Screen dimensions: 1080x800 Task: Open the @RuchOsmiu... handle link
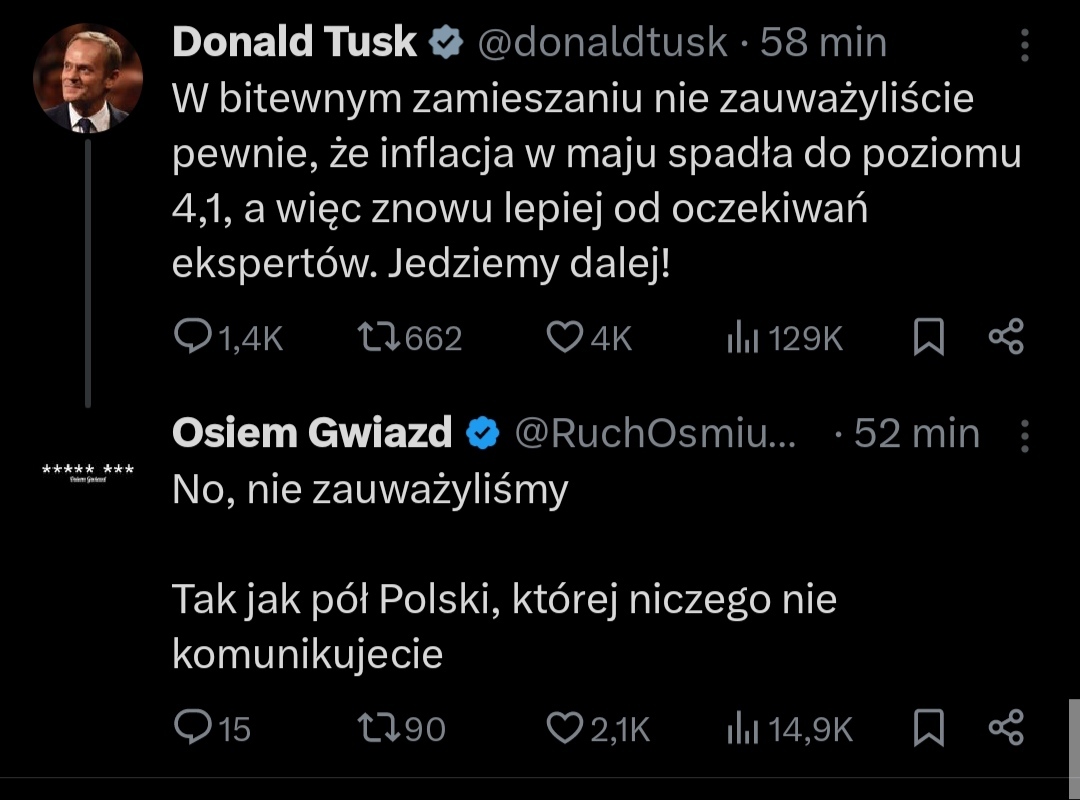click(x=655, y=433)
